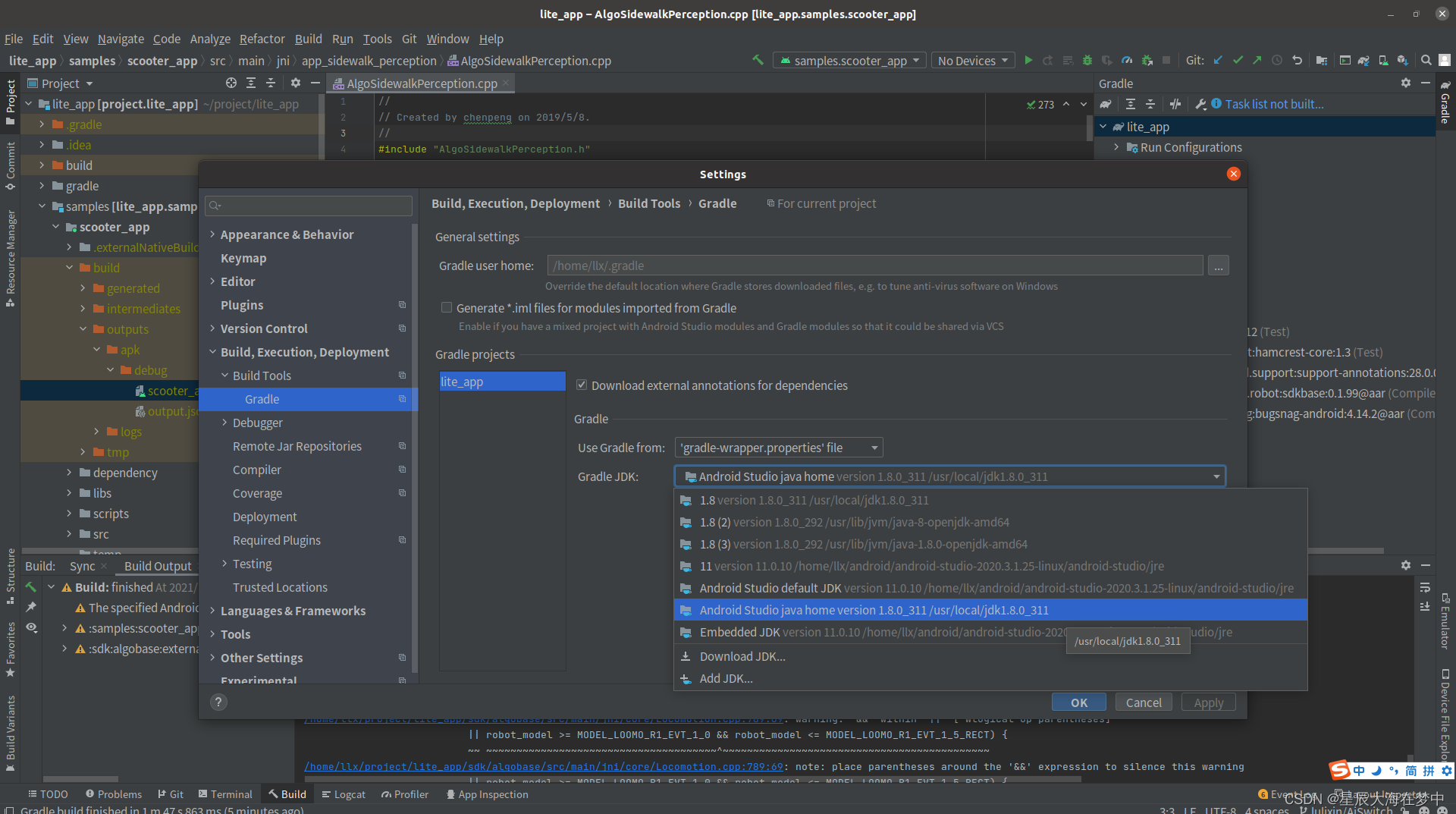Click Sync Project with Gradle Files icon
The height and width of the screenshot is (814, 1456).
(1363, 60)
